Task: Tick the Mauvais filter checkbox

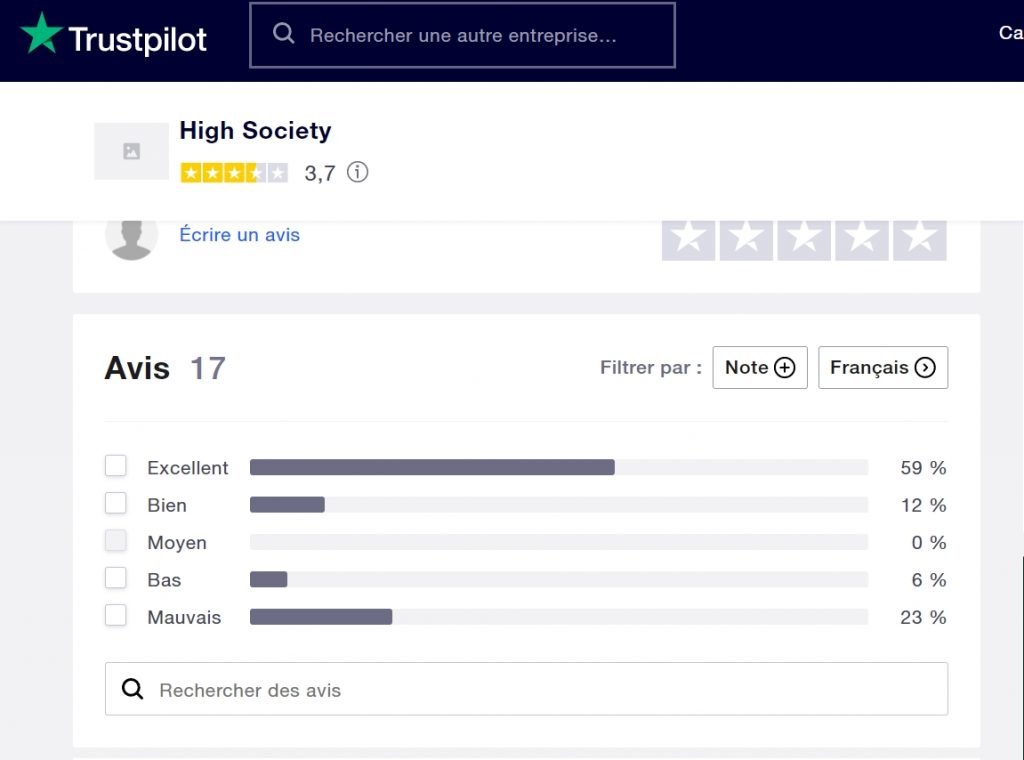Action: (116, 616)
